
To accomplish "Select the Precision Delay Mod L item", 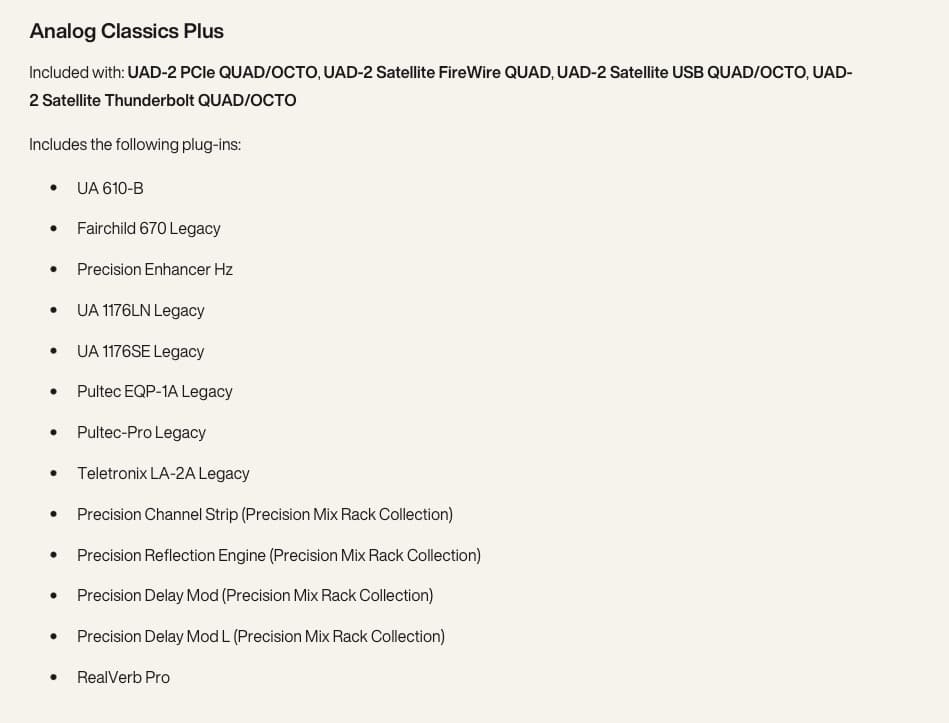I will [260, 637].
